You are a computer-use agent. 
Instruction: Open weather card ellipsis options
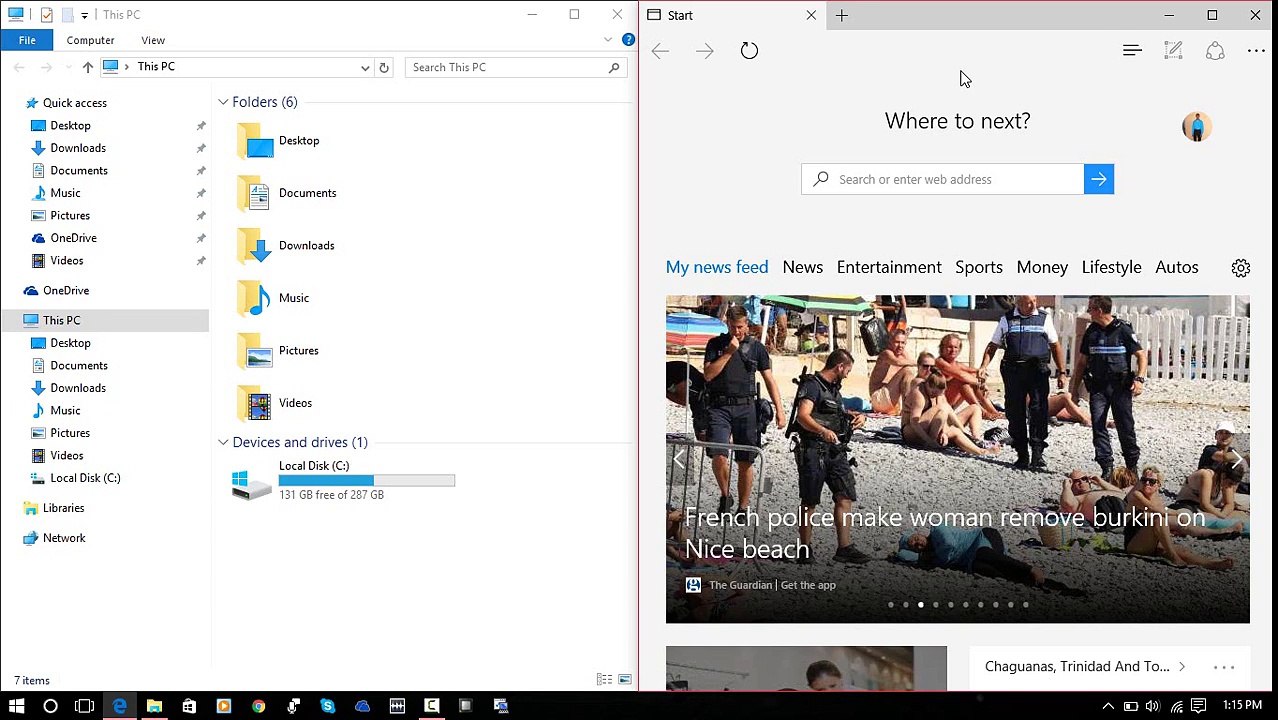pyautogui.click(x=1224, y=667)
